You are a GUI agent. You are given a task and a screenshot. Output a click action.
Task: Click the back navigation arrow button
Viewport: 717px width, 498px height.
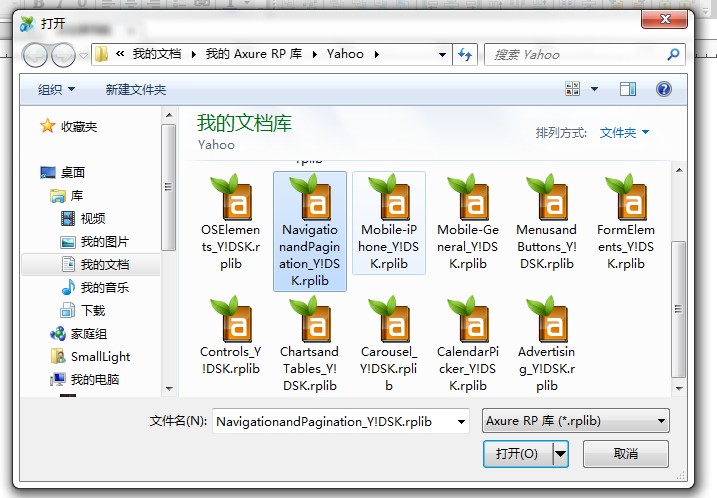tap(35, 55)
